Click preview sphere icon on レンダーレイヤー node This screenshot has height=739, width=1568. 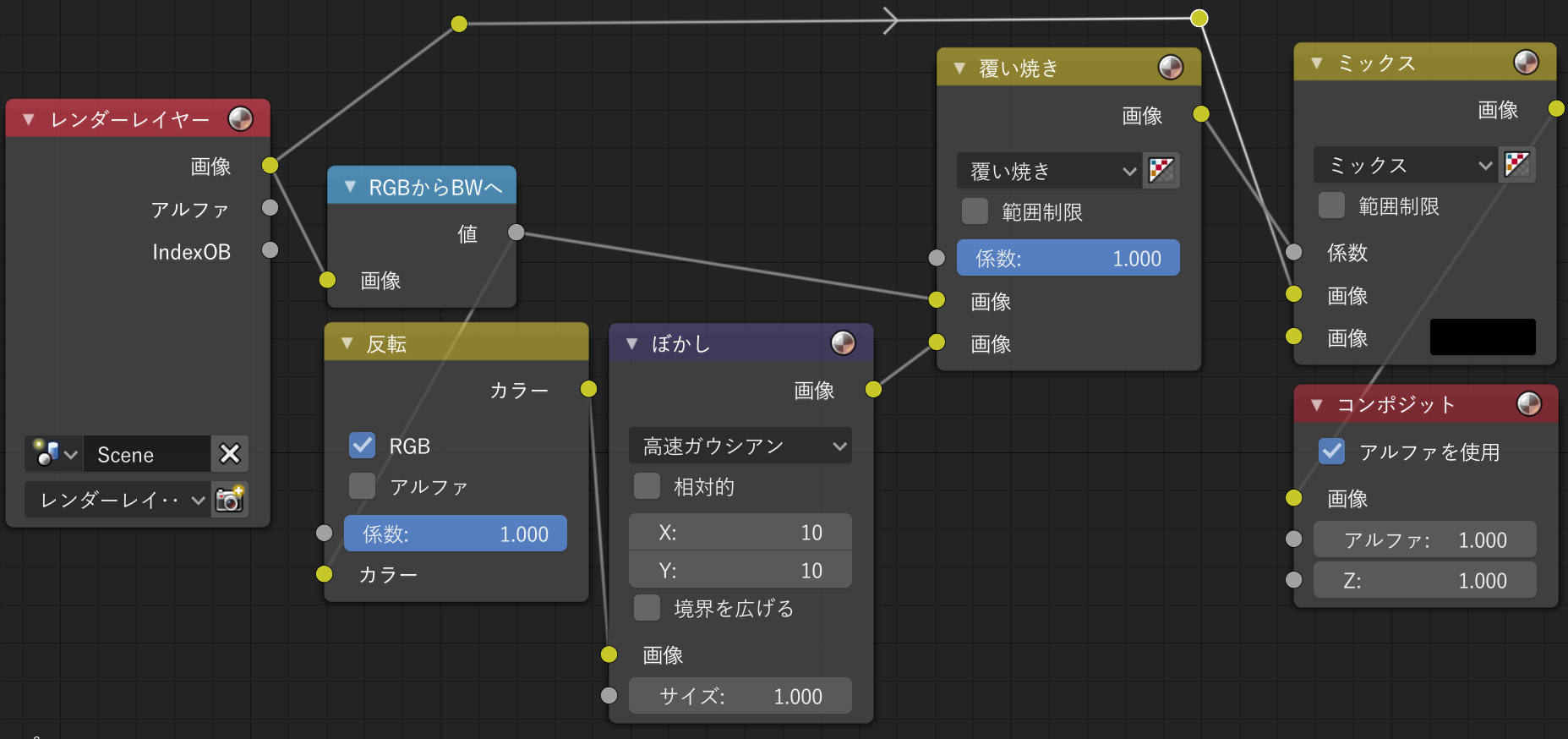tap(240, 118)
